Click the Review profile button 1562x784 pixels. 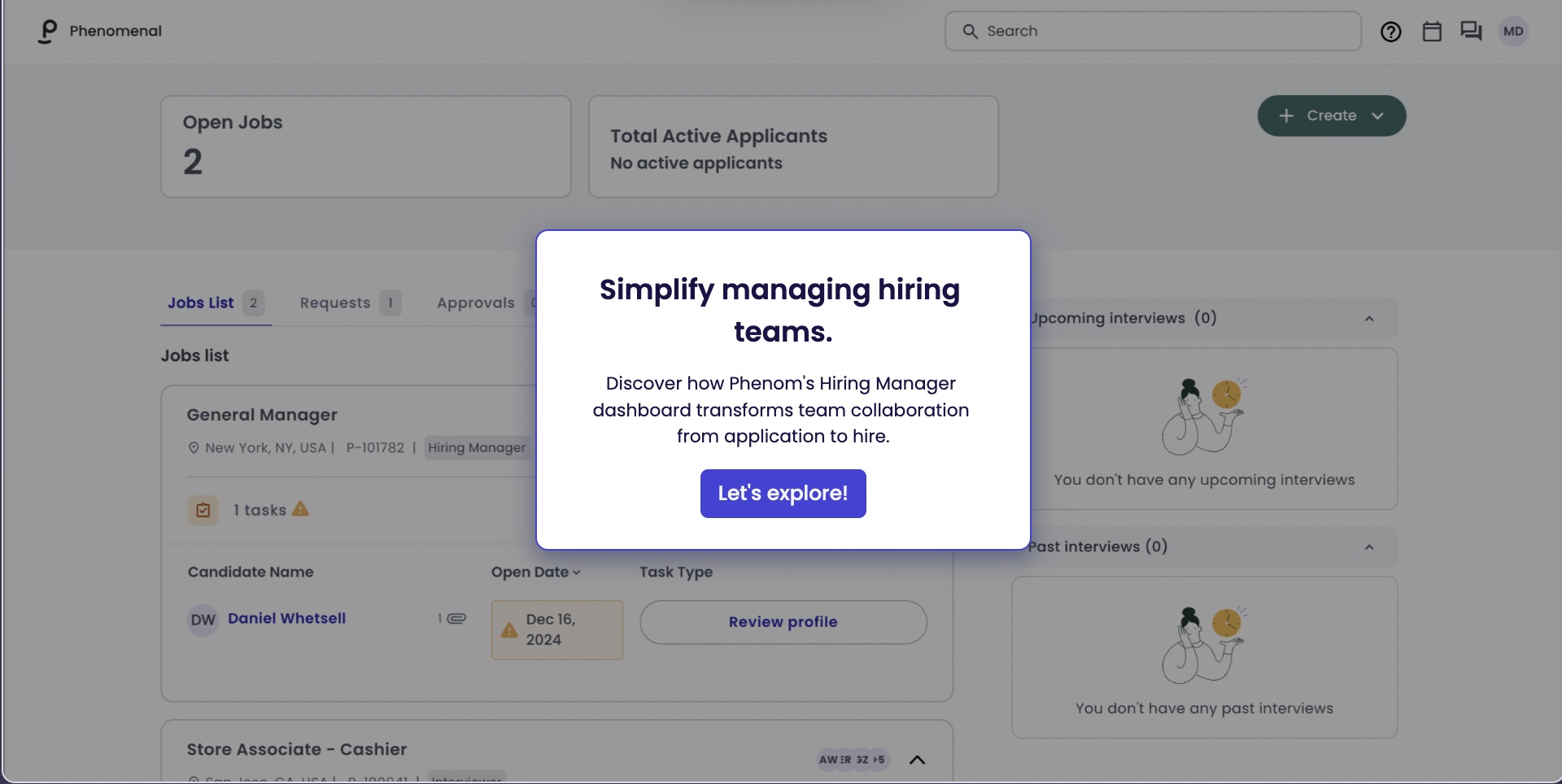click(x=783, y=622)
